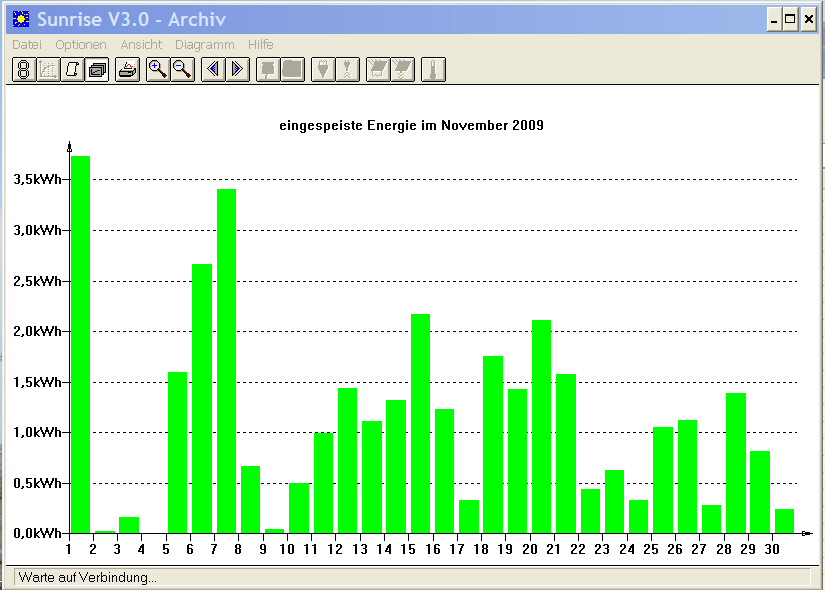Open the scroll log icon
The width and height of the screenshot is (825, 590).
[x=73, y=69]
